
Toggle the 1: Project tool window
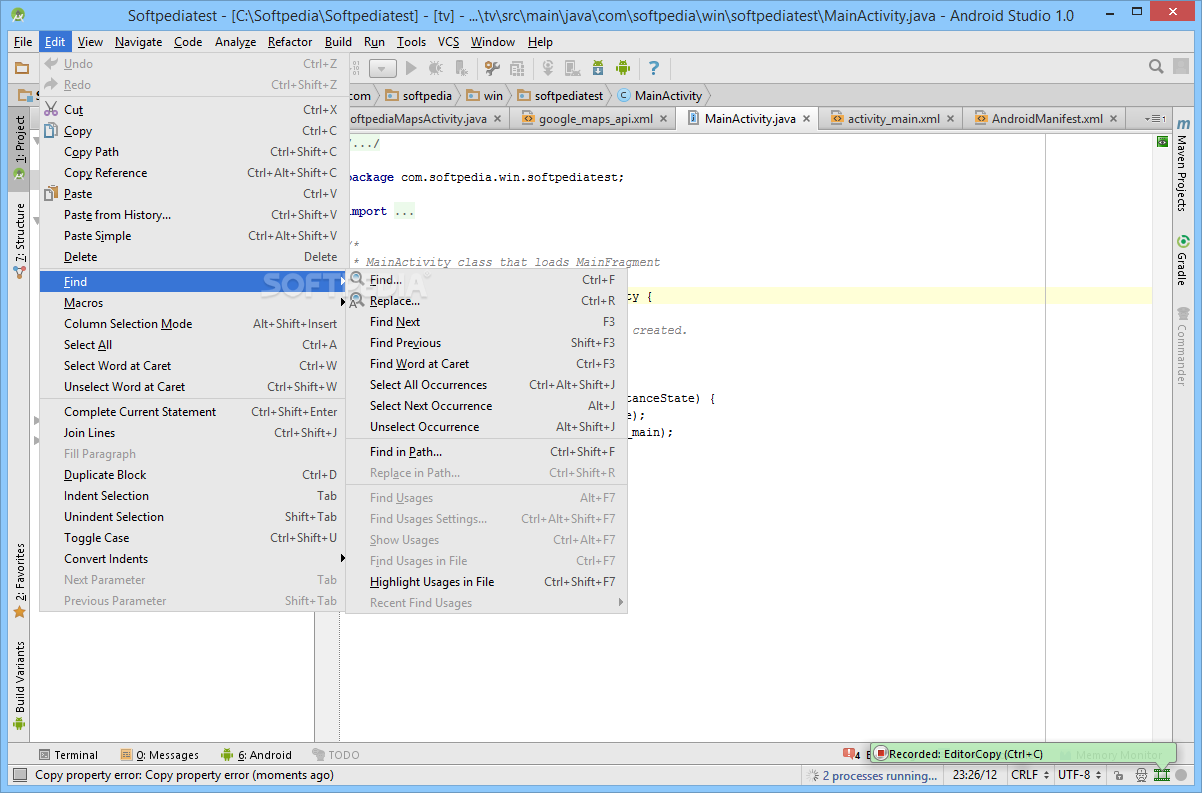tap(20, 147)
